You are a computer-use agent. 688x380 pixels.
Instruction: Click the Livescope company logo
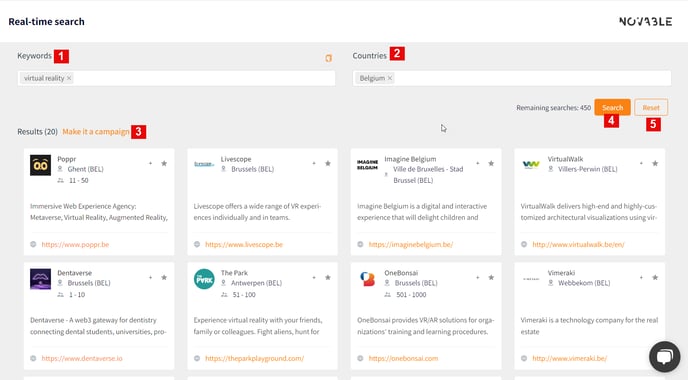pyautogui.click(x=204, y=164)
